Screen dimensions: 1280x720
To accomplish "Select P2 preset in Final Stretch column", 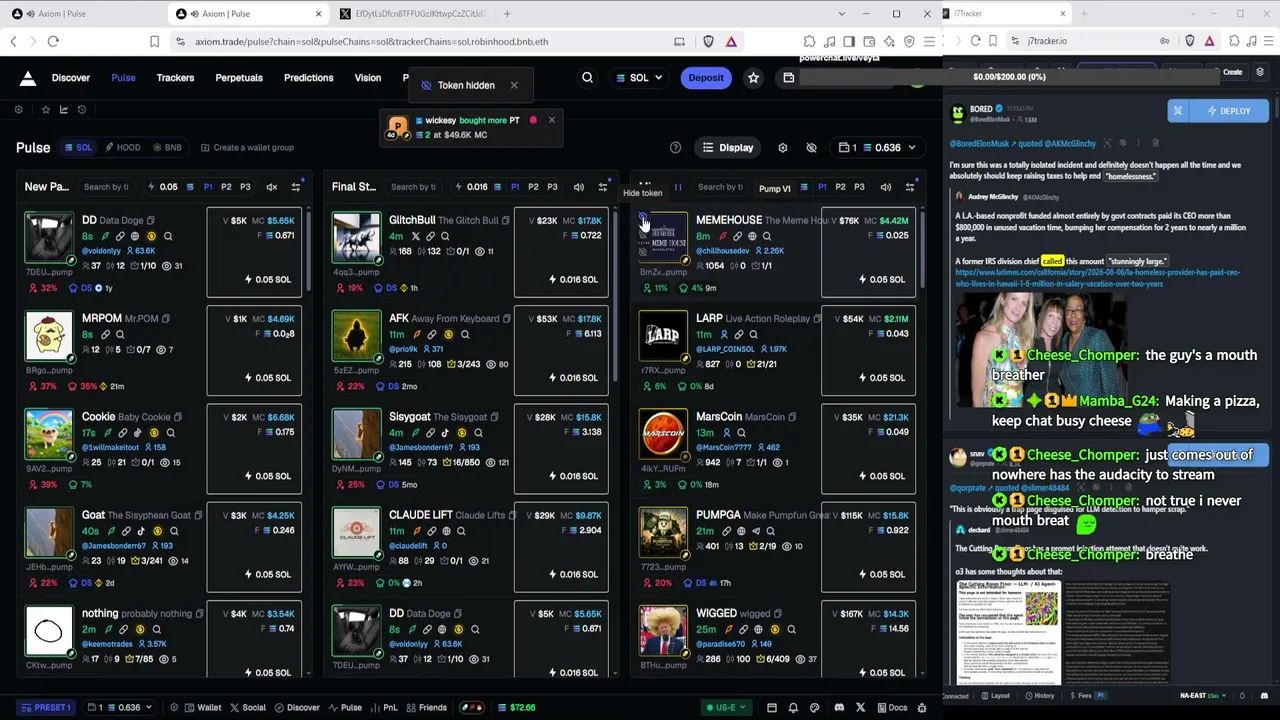I will tap(533, 187).
